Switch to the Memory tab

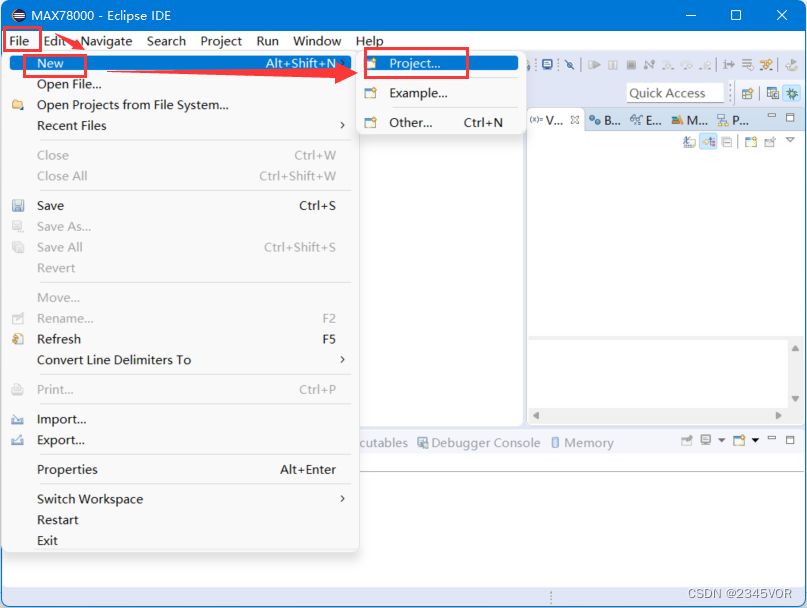click(583, 443)
